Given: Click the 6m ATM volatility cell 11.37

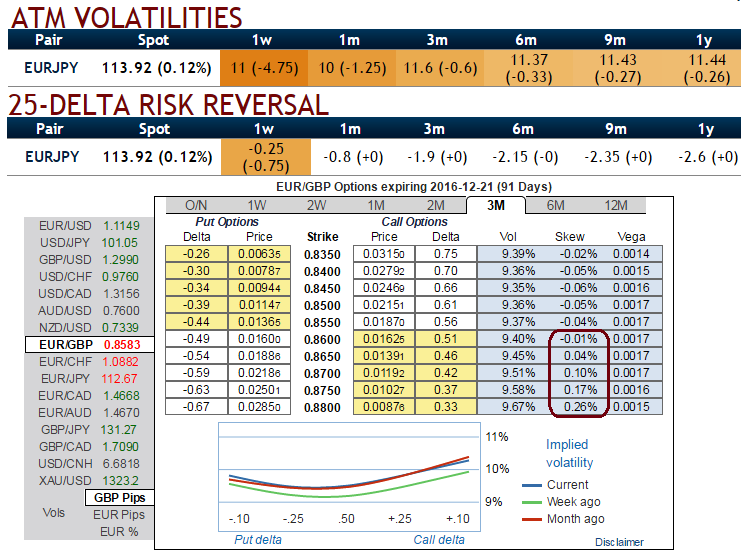Looking at the screenshot, I should click(x=528, y=68).
